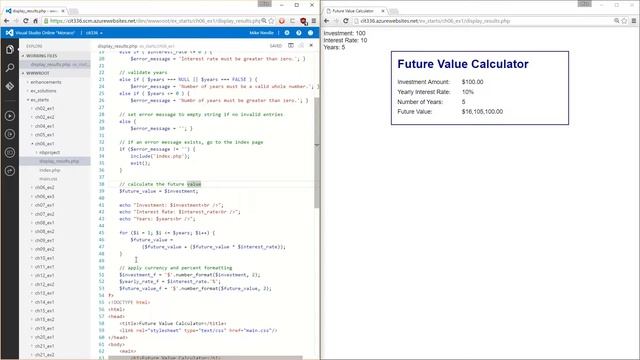Click Visual Studio Online "Monaco" title
The height and width of the screenshot is (360, 640).
coord(45,33)
